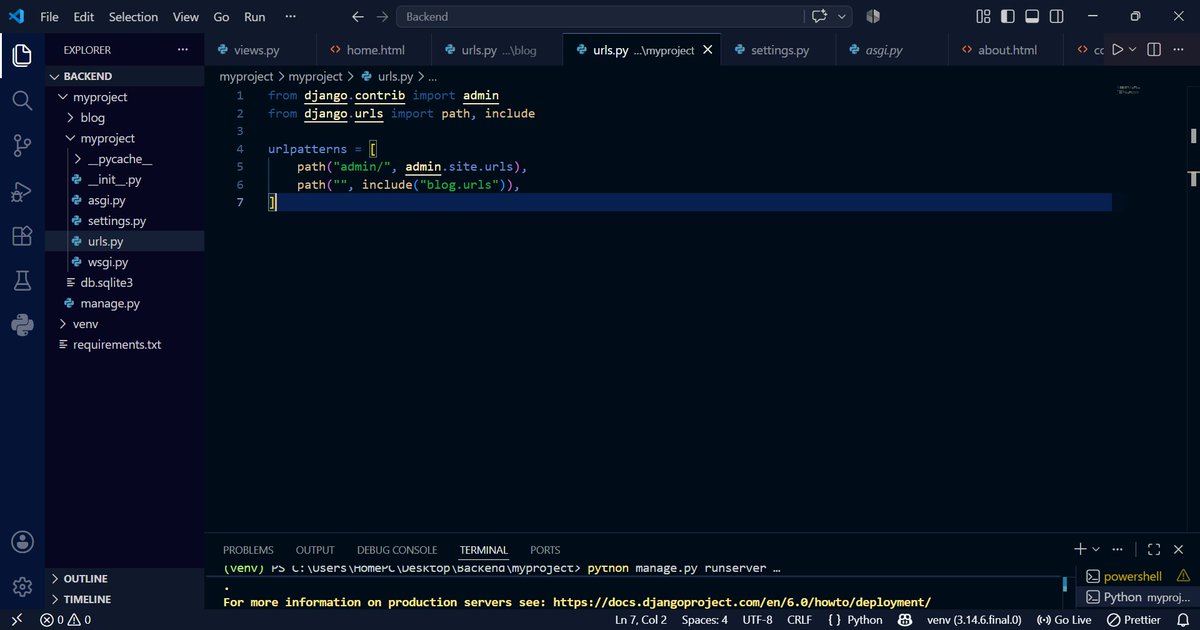Open the terminal panel more actions
This screenshot has width=1200, height=630.
1120,549
